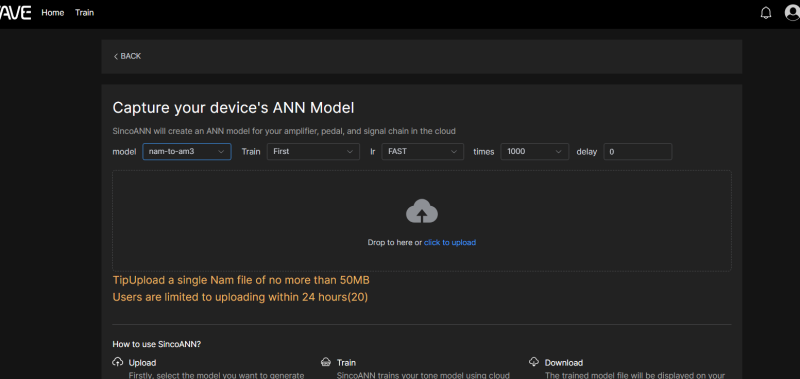
Task: Open the notifications bell icon
Action: click(766, 13)
